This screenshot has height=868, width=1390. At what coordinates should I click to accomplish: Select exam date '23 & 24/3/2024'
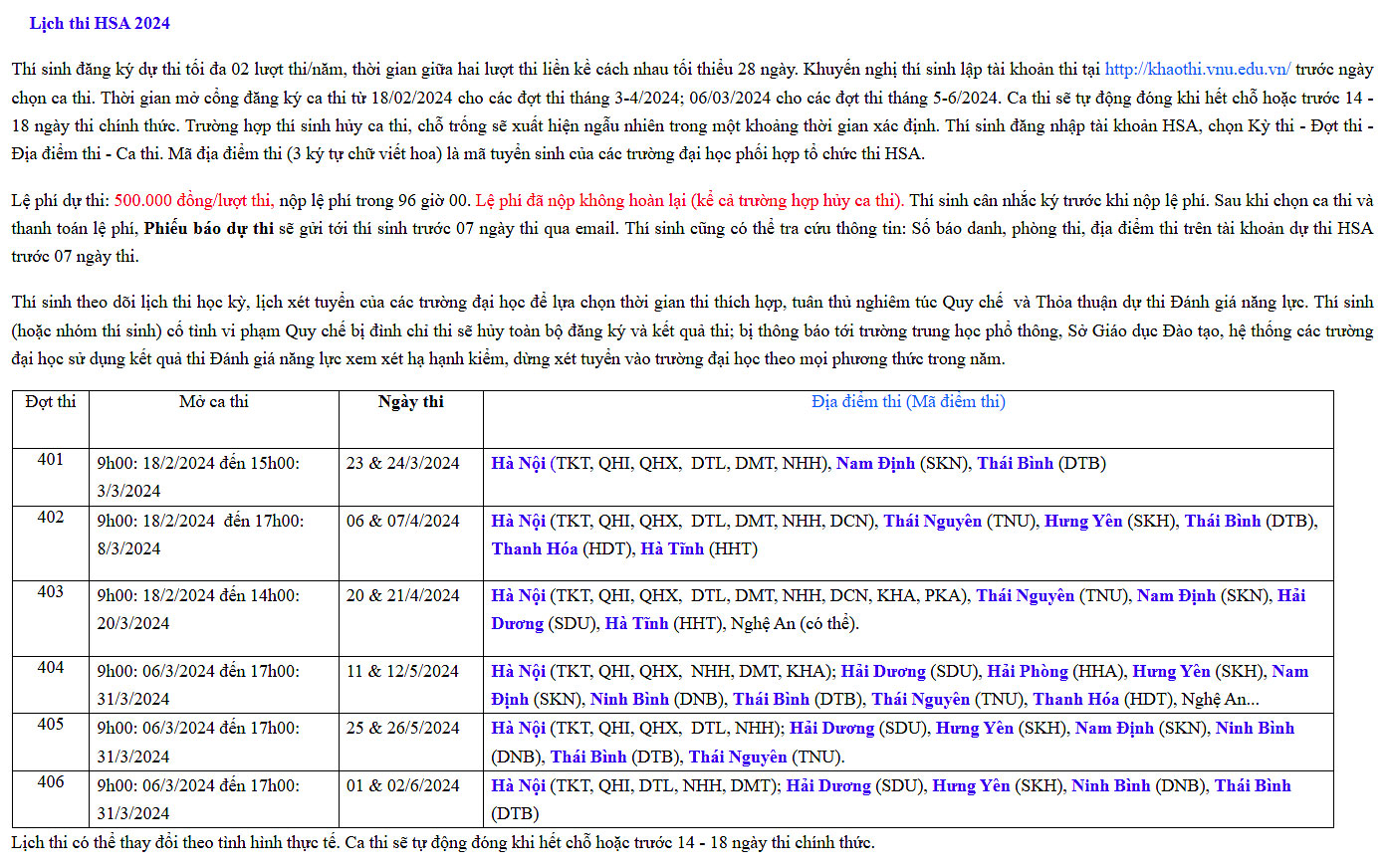(x=403, y=464)
